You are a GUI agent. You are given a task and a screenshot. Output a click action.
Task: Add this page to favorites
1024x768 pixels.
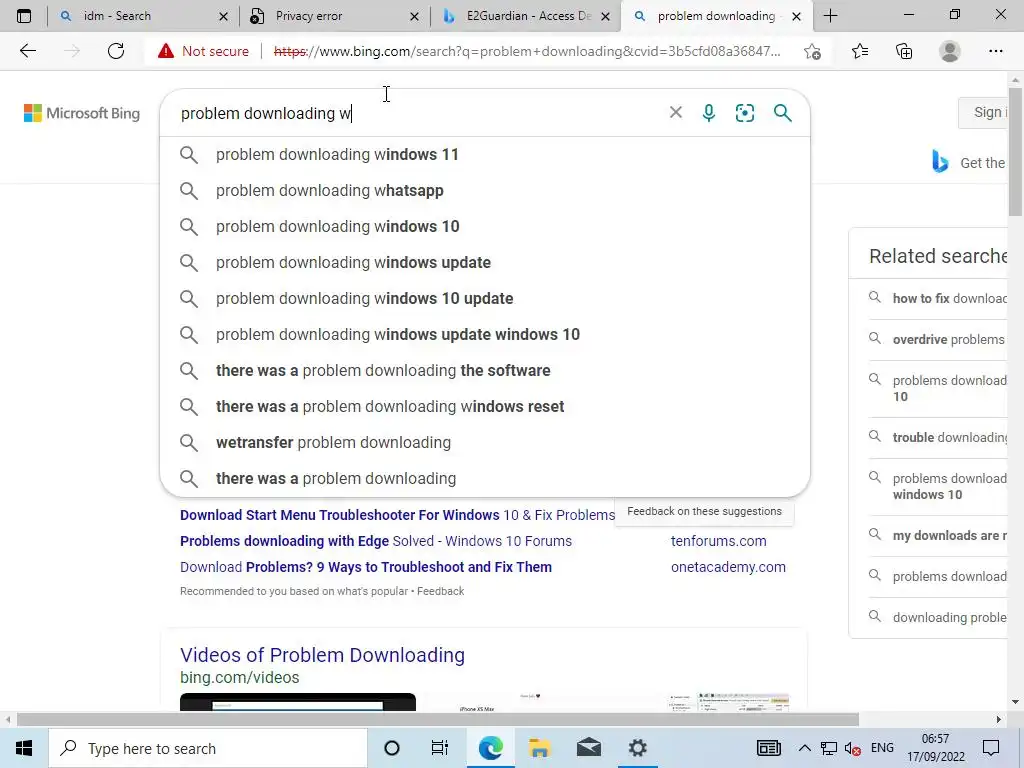click(812, 51)
